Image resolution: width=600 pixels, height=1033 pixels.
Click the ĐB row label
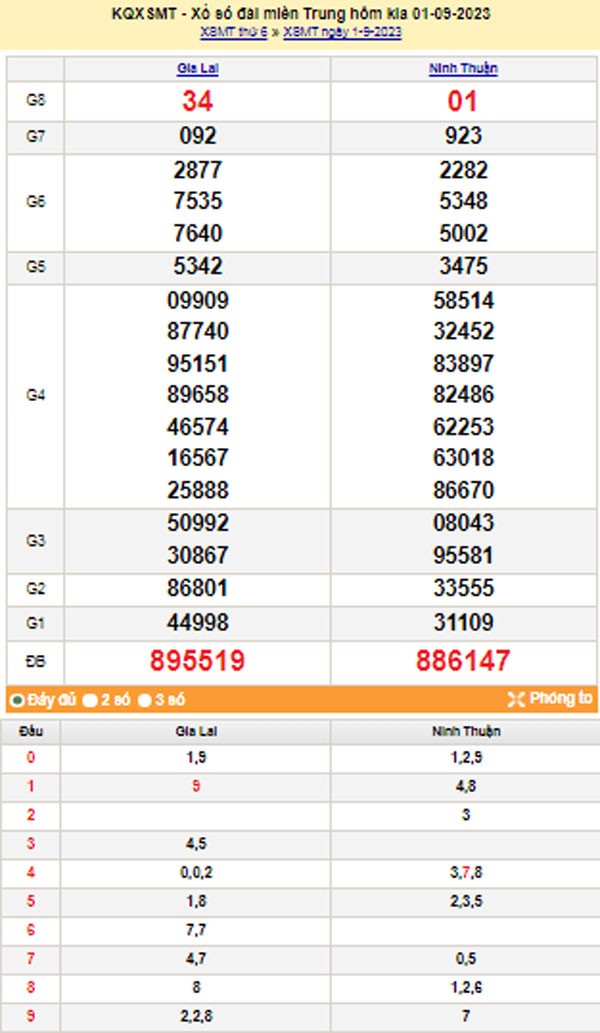(x=35, y=661)
